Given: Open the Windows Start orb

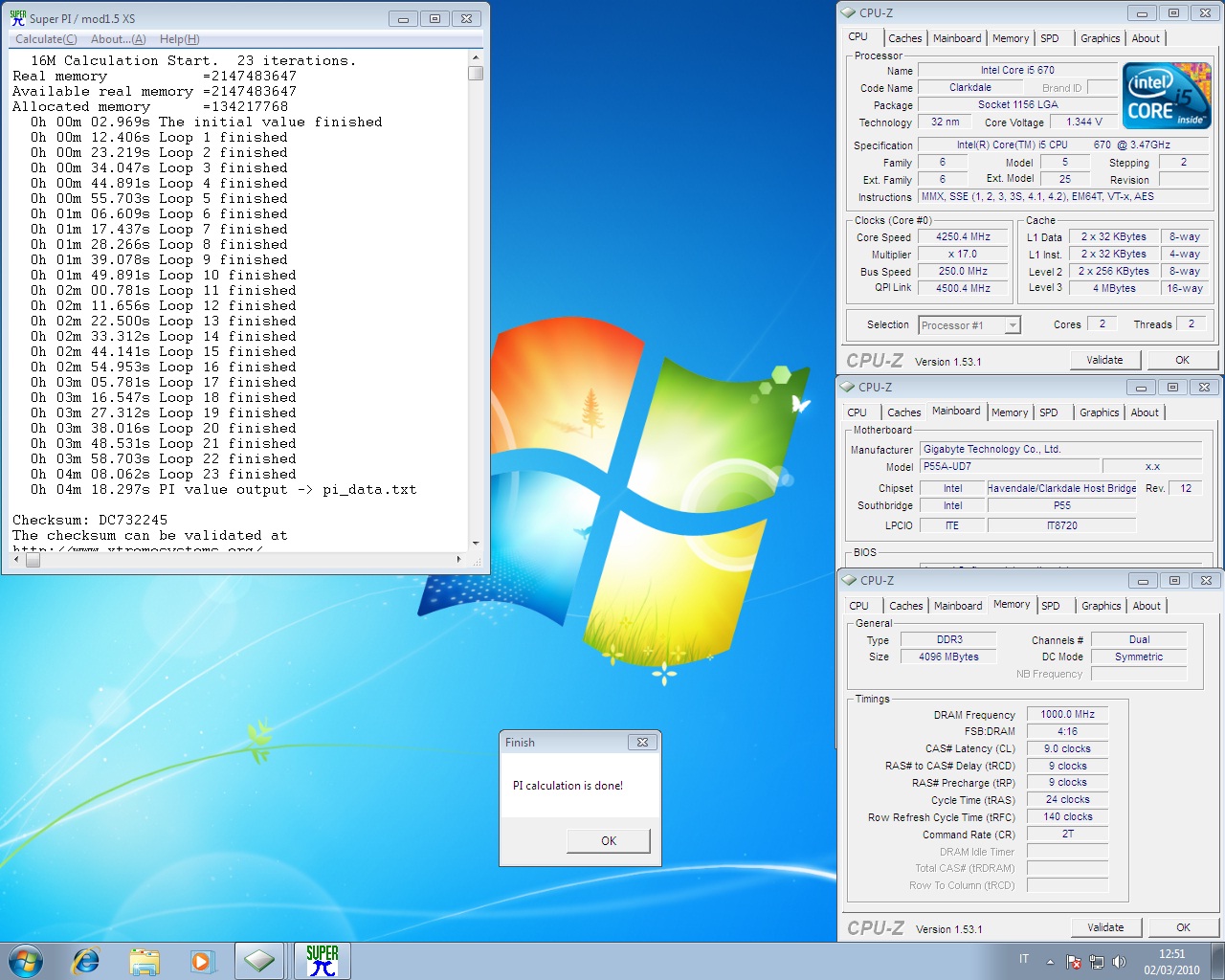Looking at the screenshot, I should (26, 961).
